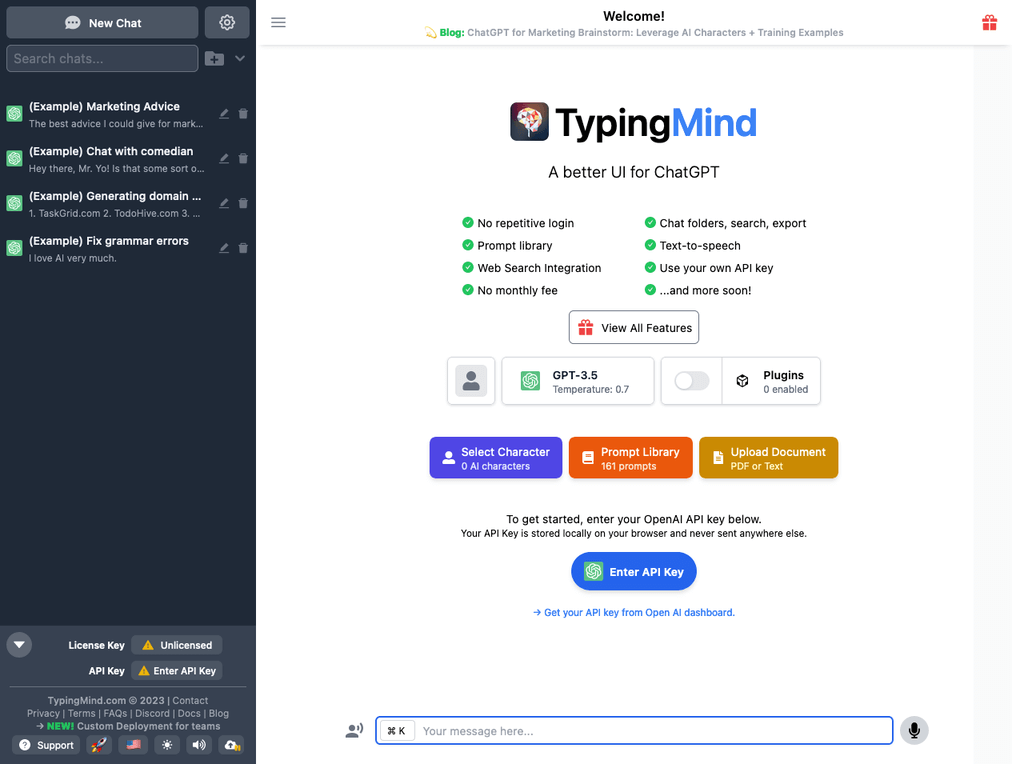Collapse the license panel with the arrow button
1024x764 pixels.
[x=19, y=644]
